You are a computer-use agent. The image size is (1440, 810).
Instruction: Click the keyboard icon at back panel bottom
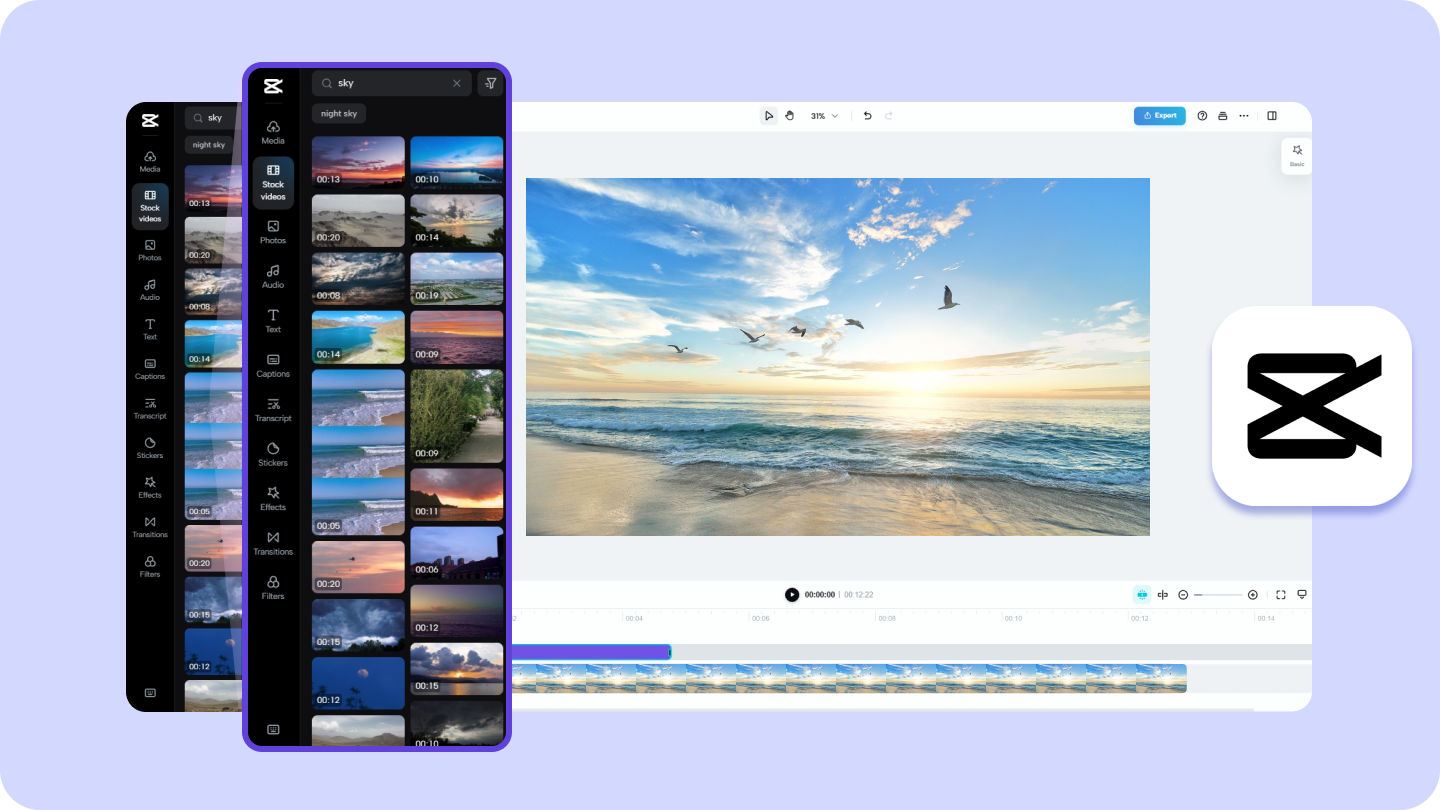[x=150, y=692]
